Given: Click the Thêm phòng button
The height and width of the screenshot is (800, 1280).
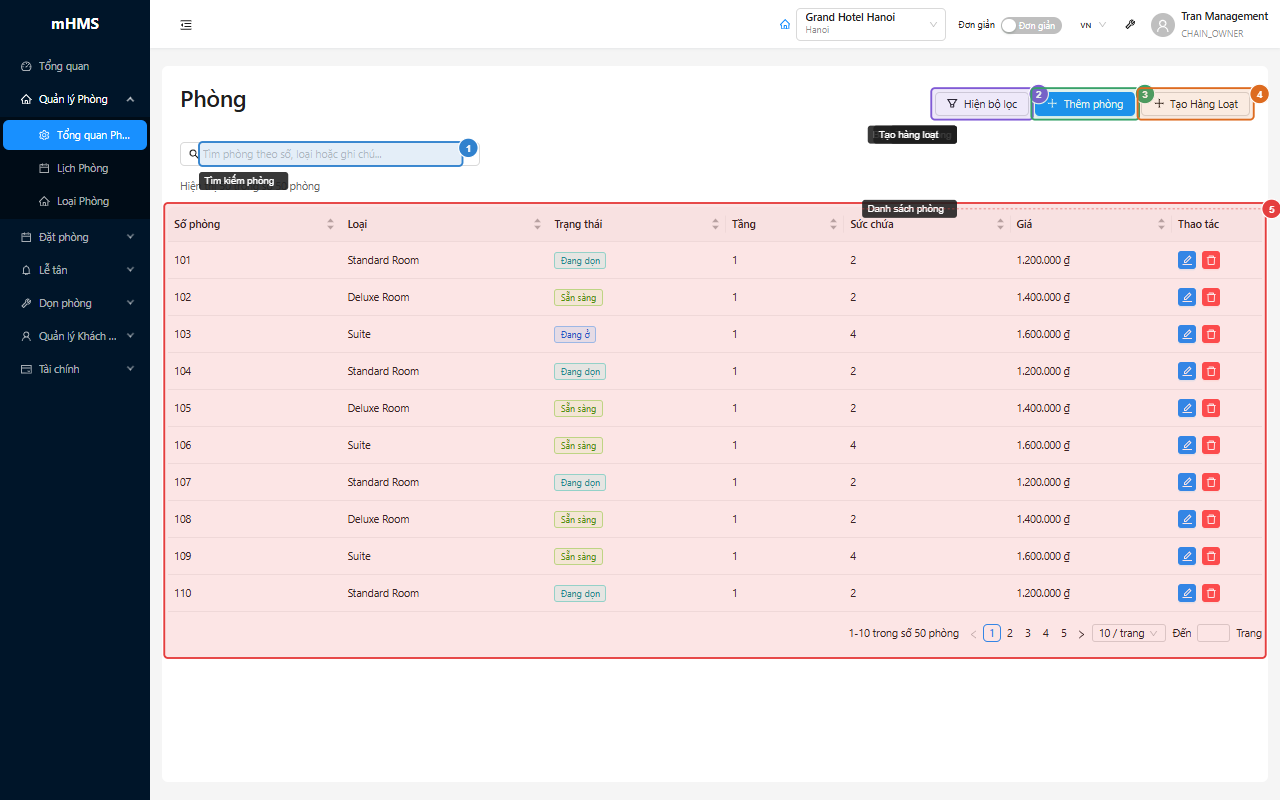Looking at the screenshot, I should pyautogui.click(x=1085, y=104).
